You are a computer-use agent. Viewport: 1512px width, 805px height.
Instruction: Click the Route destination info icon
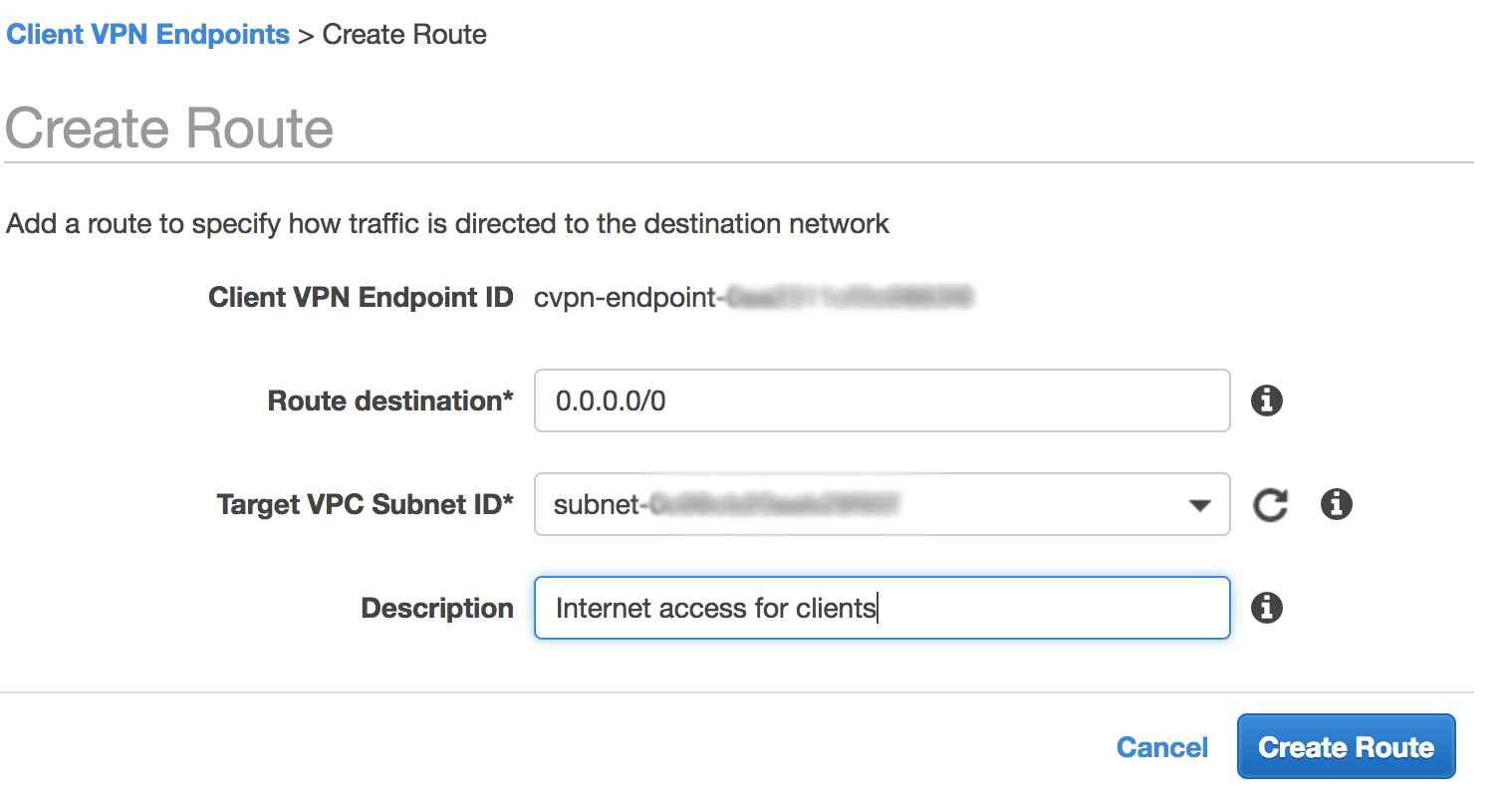1266,401
